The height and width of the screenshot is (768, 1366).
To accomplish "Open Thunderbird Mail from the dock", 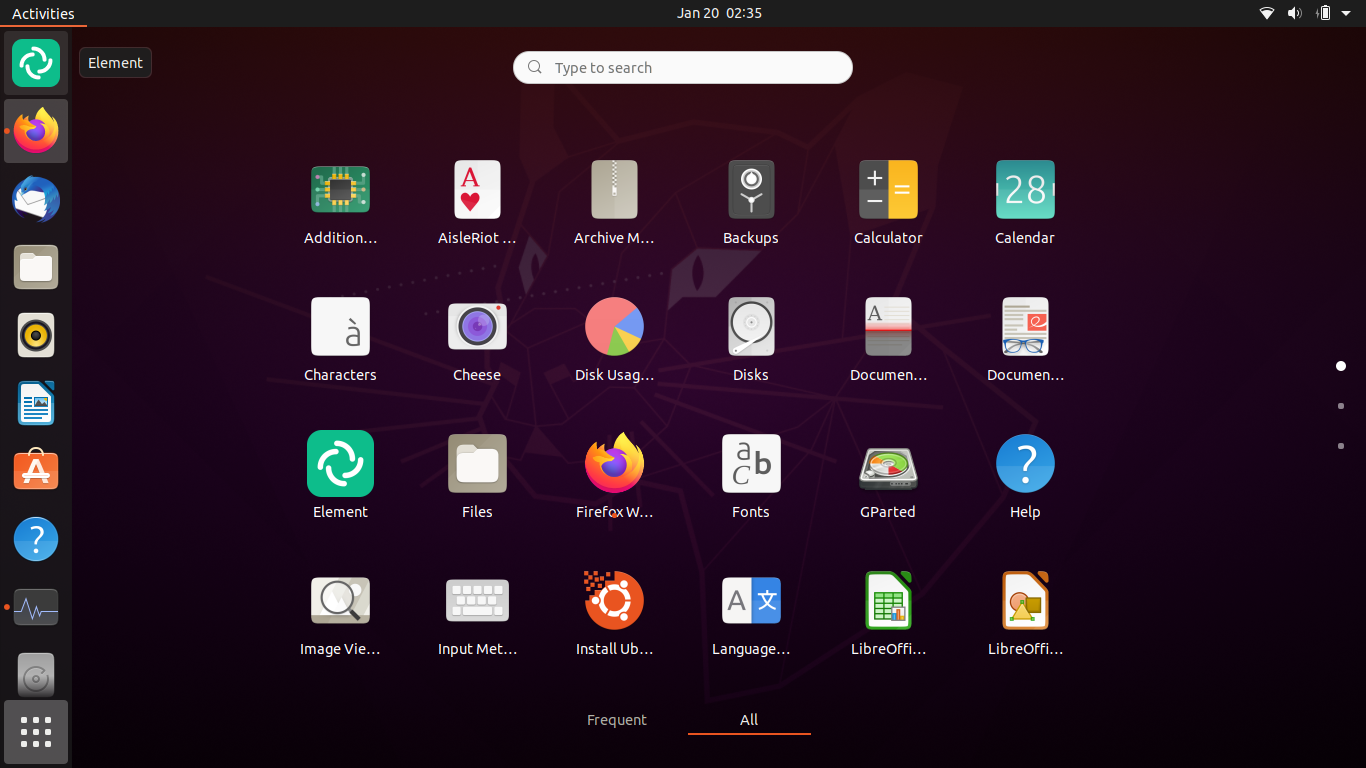I will [36, 199].
